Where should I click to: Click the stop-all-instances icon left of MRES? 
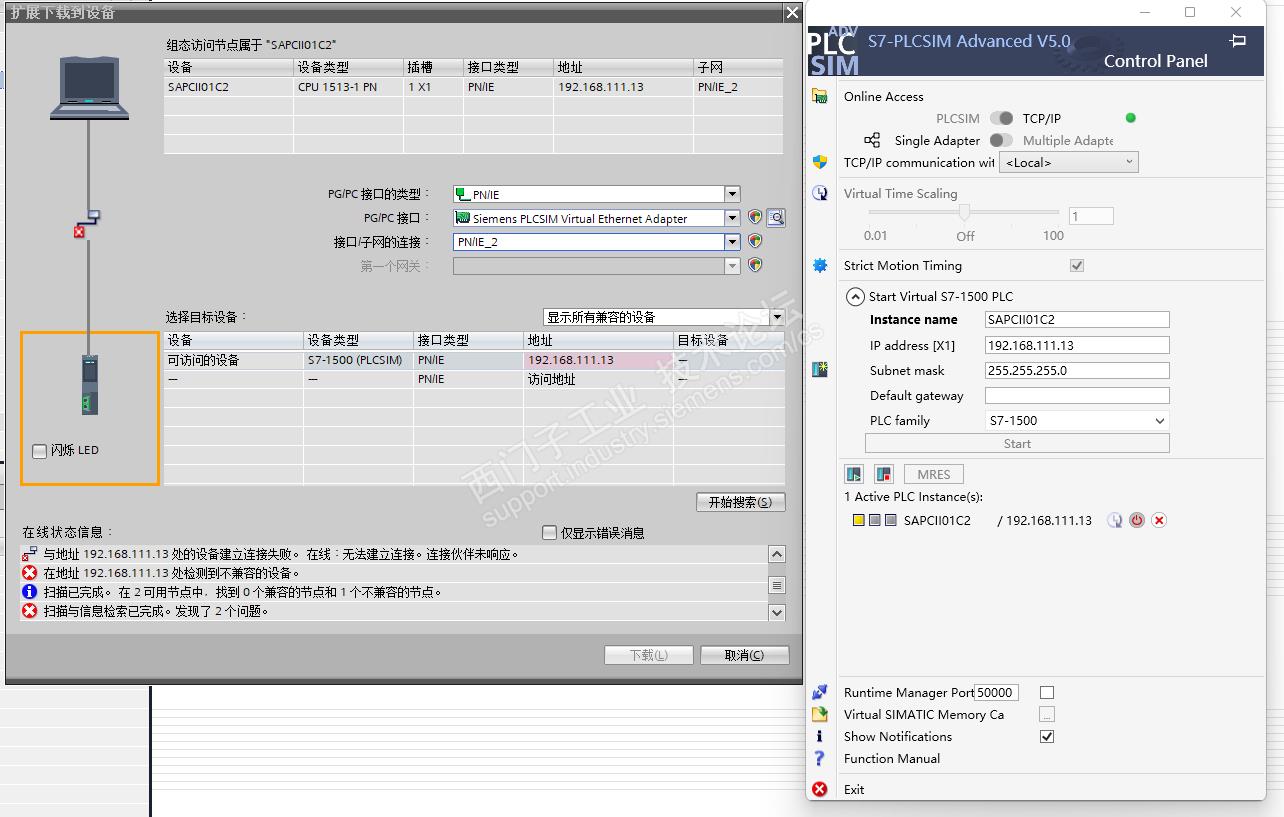tap(883, 474)
